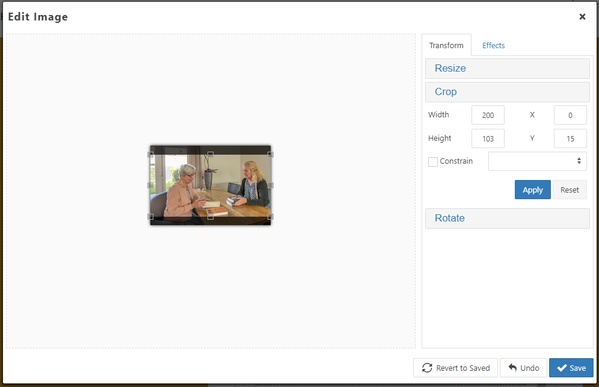The image size is (599, 387).
Task: Click the left-middle crop handle
Action: click(x=151, y=185)
